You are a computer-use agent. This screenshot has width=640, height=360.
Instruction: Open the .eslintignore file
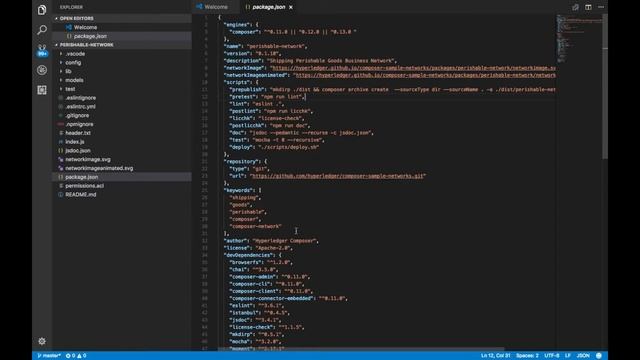point(122,98)
